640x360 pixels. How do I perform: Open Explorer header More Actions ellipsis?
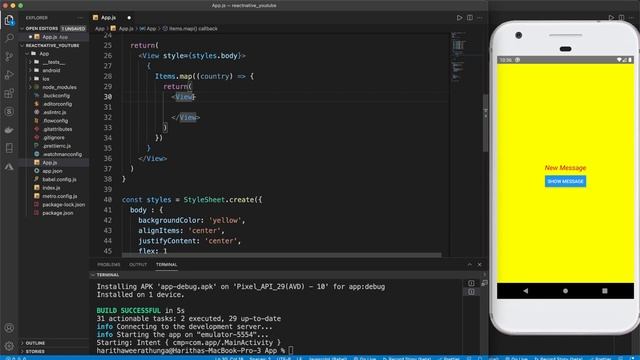click(80, 18)
